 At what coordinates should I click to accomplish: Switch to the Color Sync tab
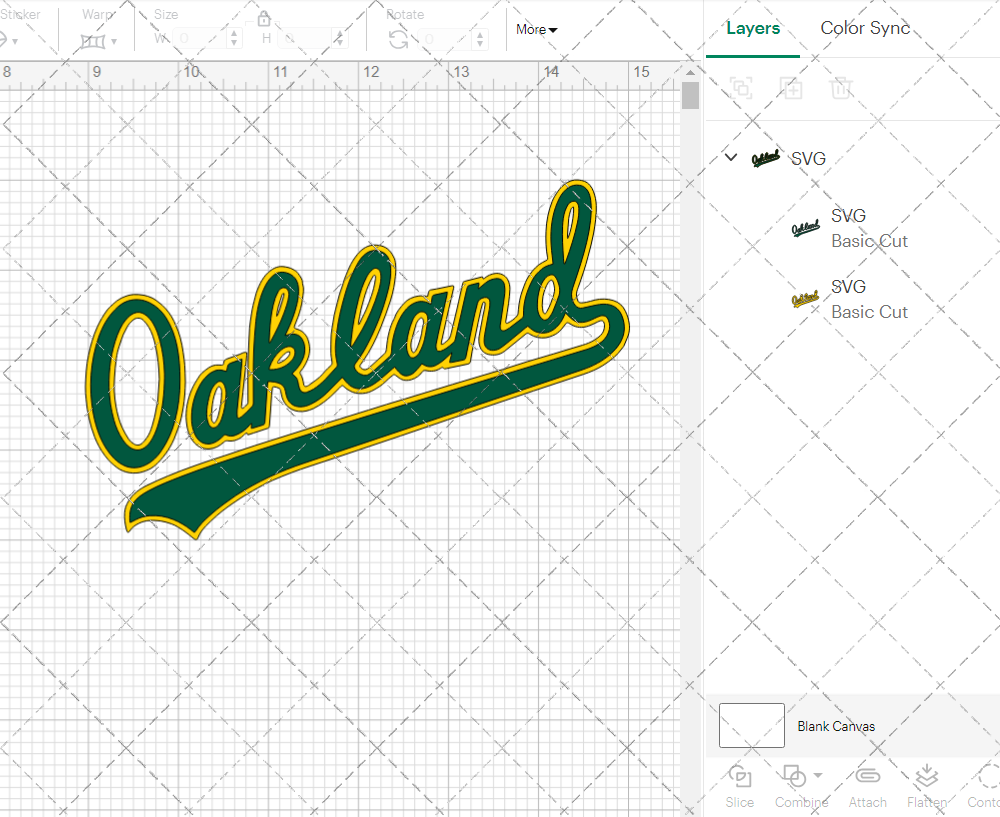pyautogui.click(x=865, y=28)
